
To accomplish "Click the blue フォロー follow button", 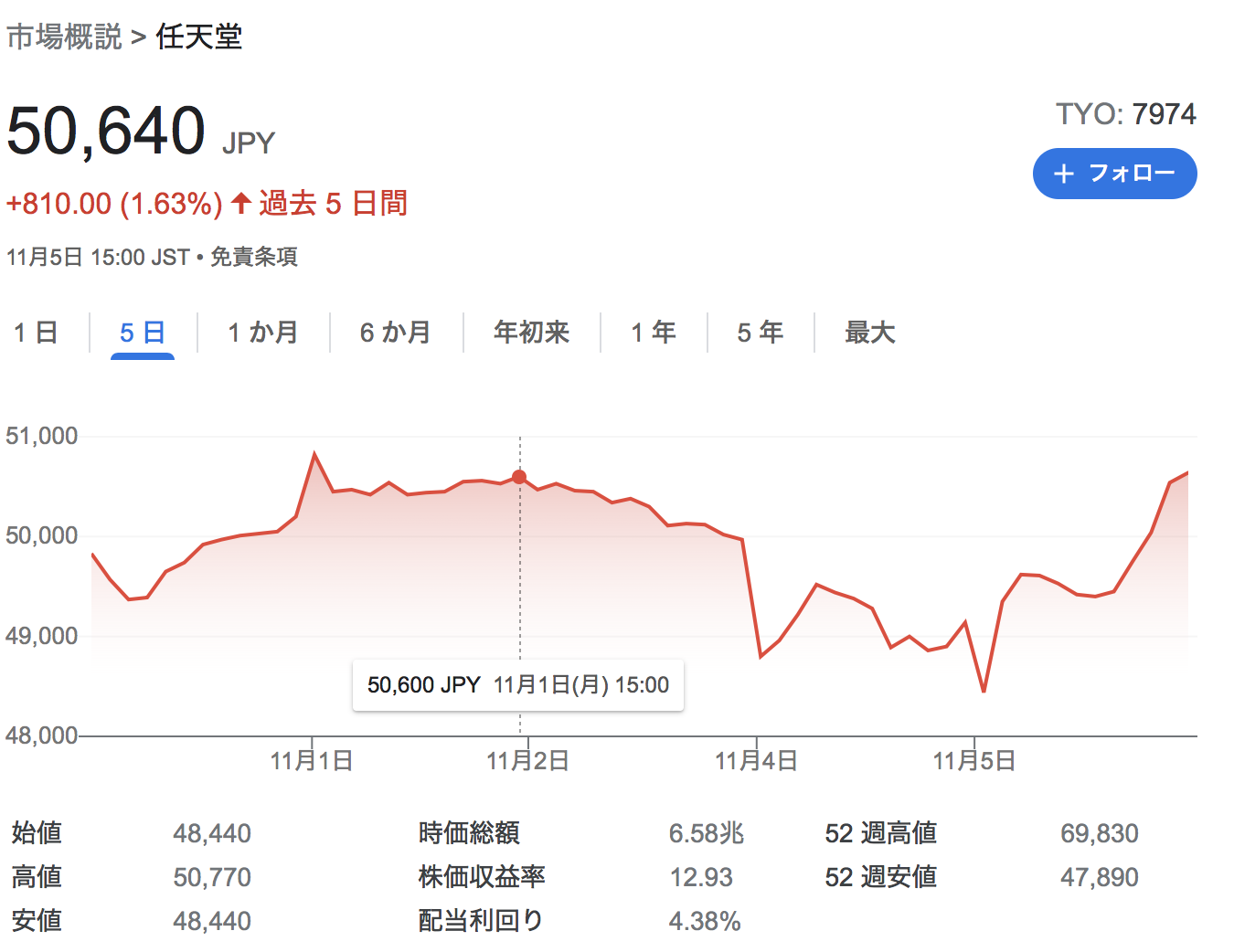I will click(x=1114, y=174).
